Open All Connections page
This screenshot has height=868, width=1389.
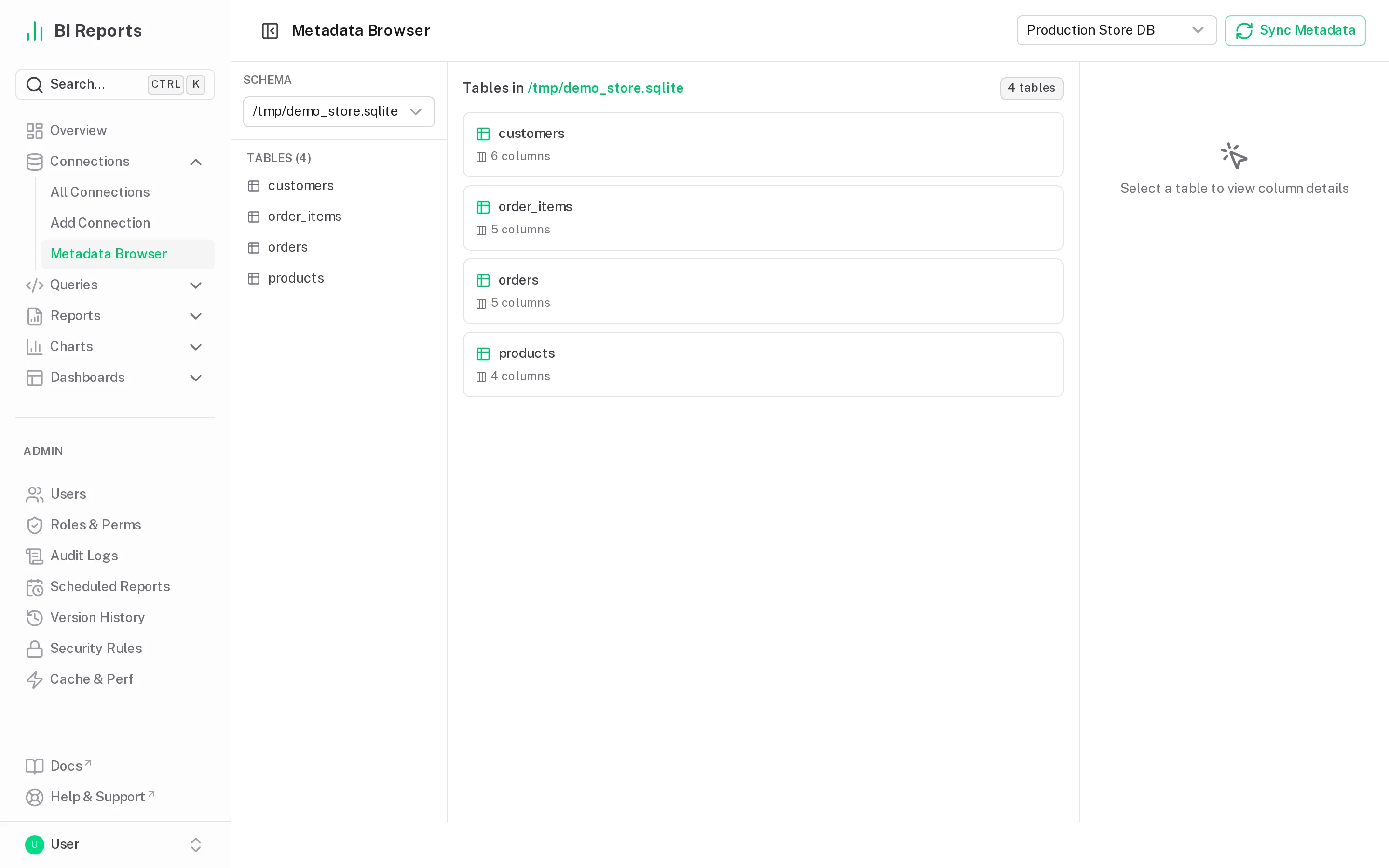[x=127, y=192]
